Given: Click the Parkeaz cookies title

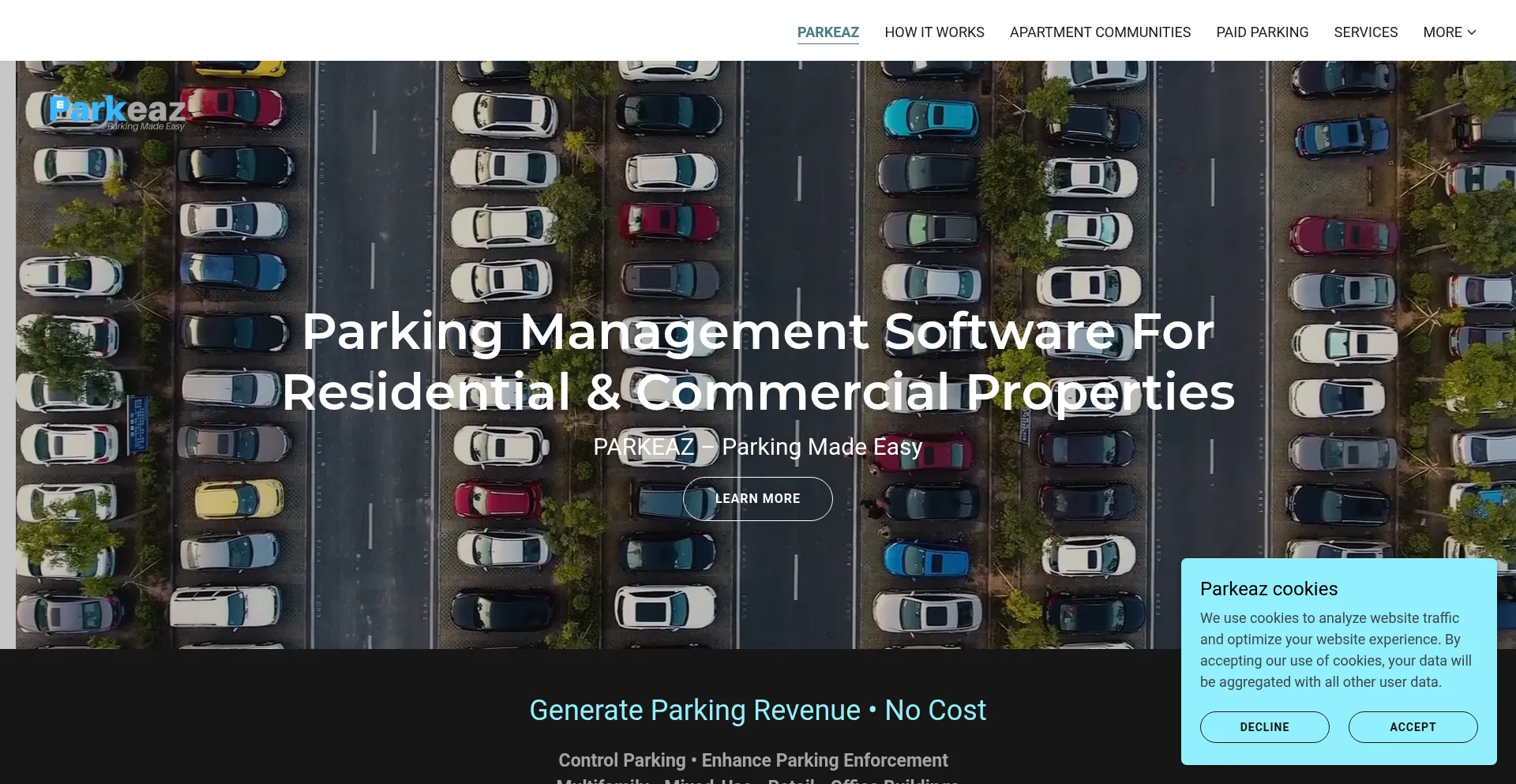Looking at the screenshot, I should point(1269,589).
